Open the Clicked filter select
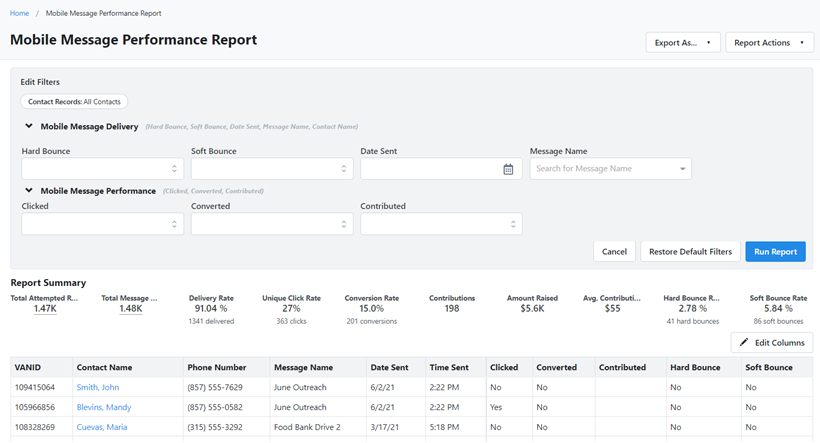This screenshot has width=820, height=443. pos(102,224)
